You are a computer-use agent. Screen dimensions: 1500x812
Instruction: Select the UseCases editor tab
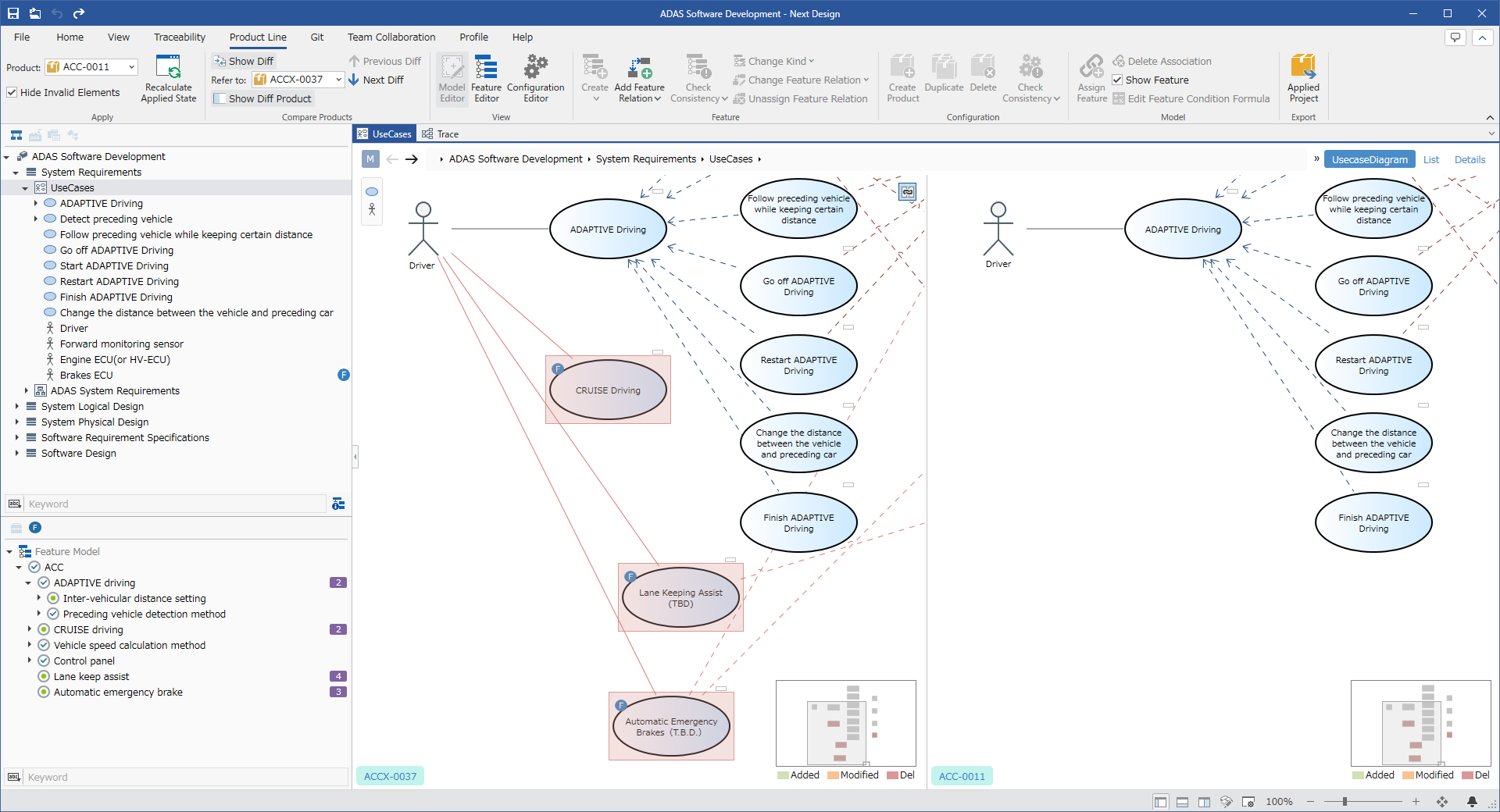click(x=384, y=134)
